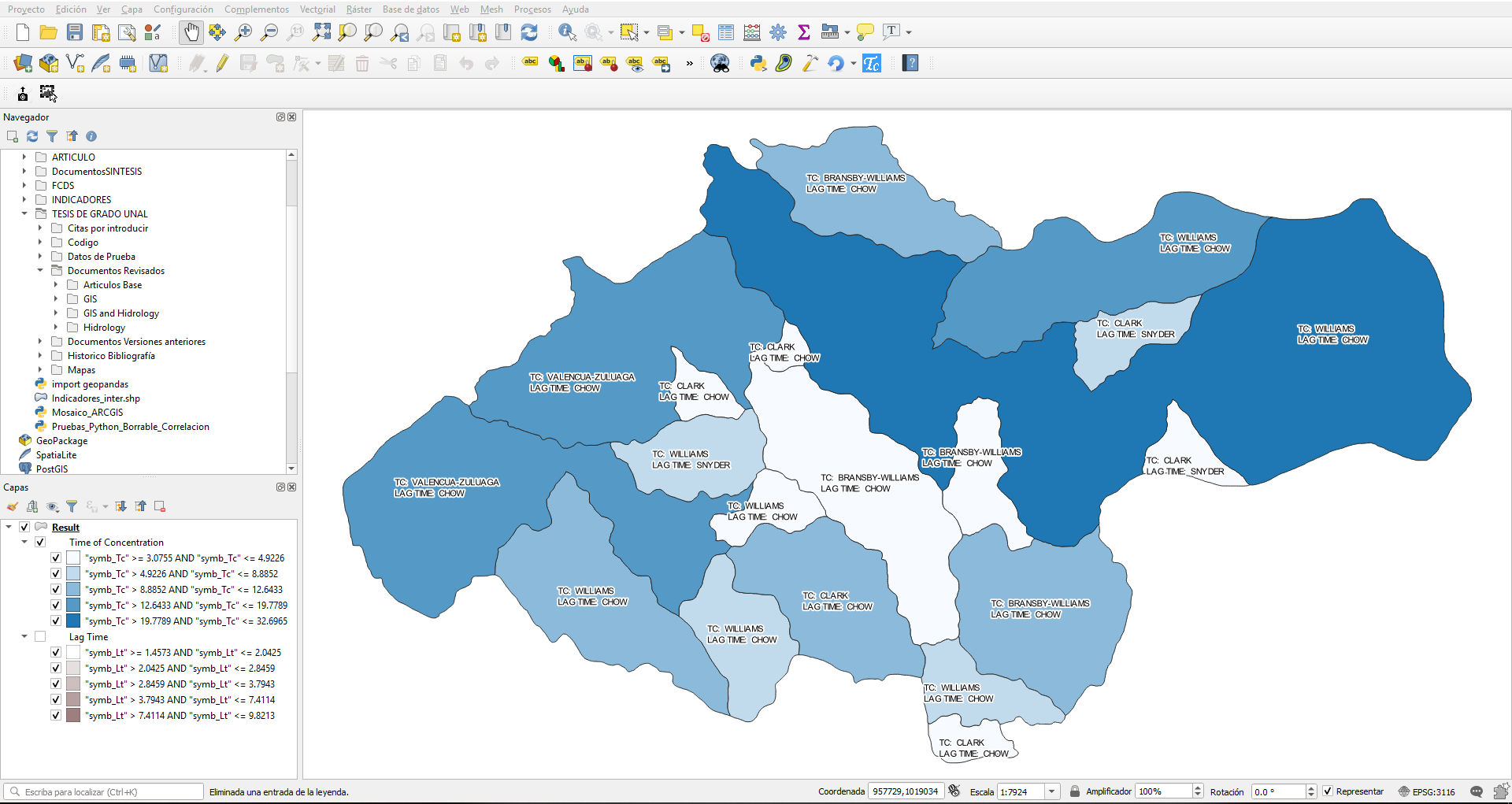Expand the ARTICULO folder
The width and height of the screenshot is (1512, 804).
click(24, 157)
